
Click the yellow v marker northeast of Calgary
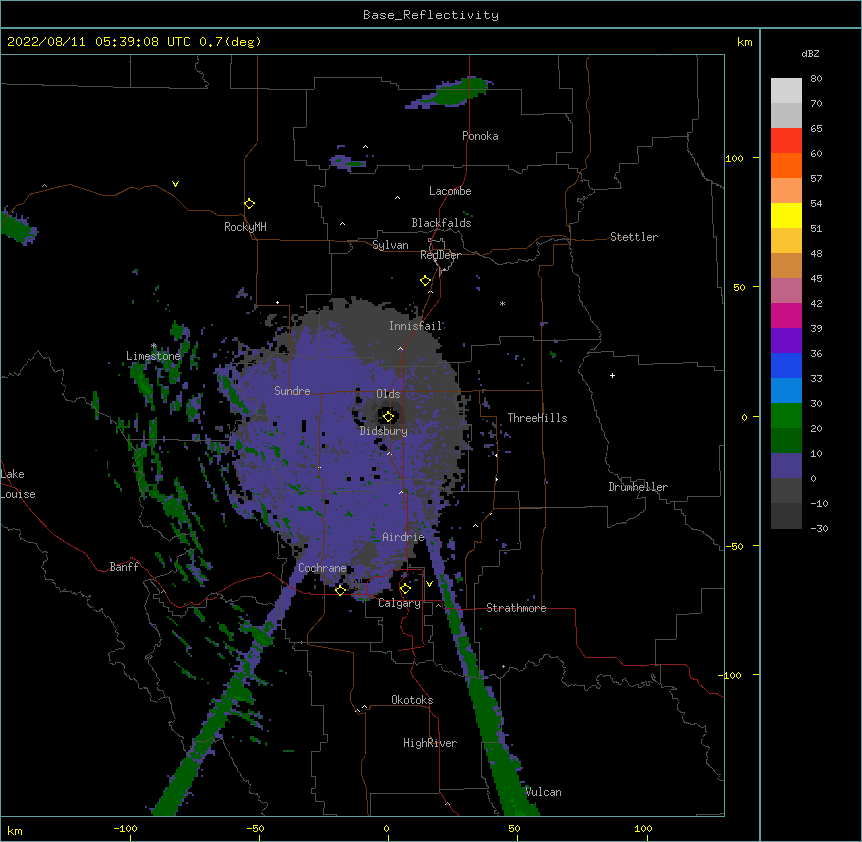tap(429, 584)
